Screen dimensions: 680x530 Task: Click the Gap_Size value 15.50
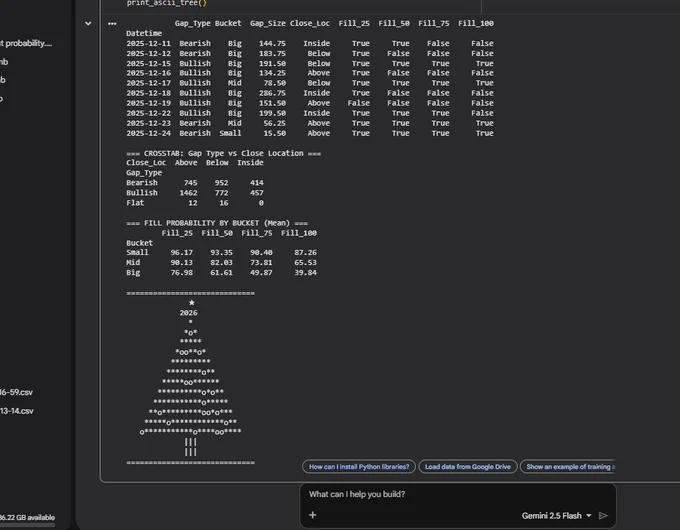pos(275,133)
